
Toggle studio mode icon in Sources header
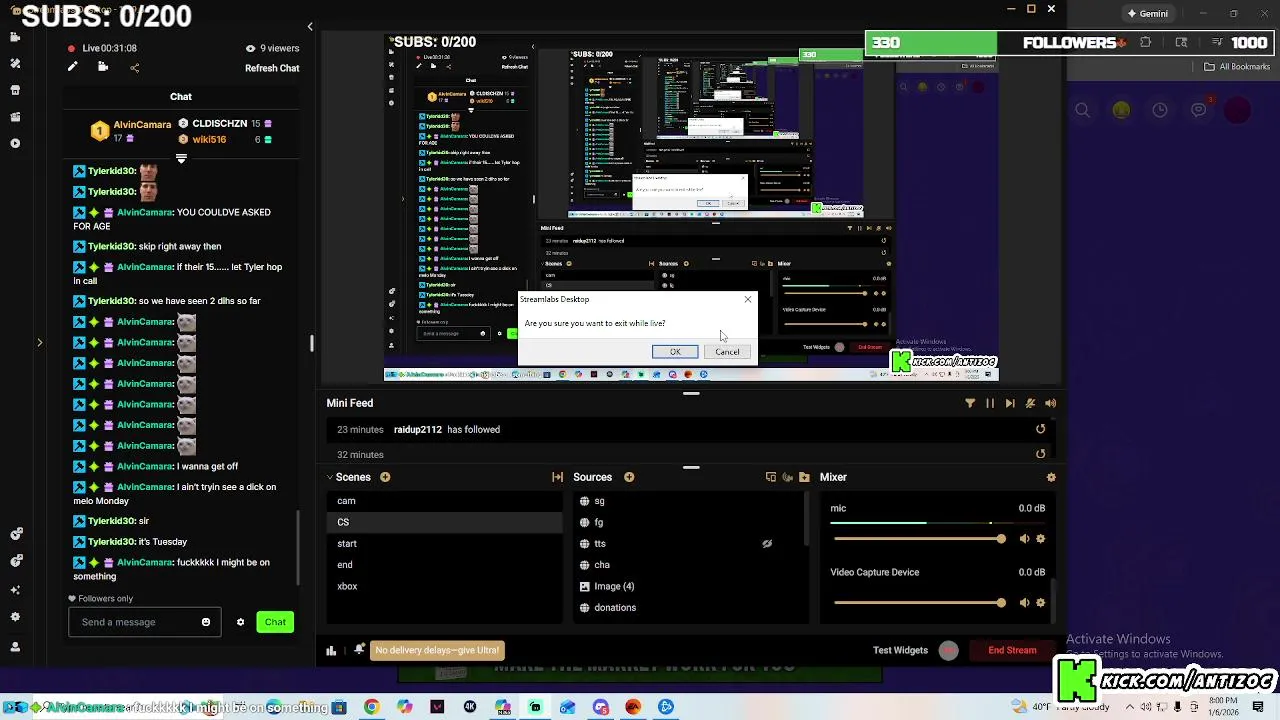771,477
